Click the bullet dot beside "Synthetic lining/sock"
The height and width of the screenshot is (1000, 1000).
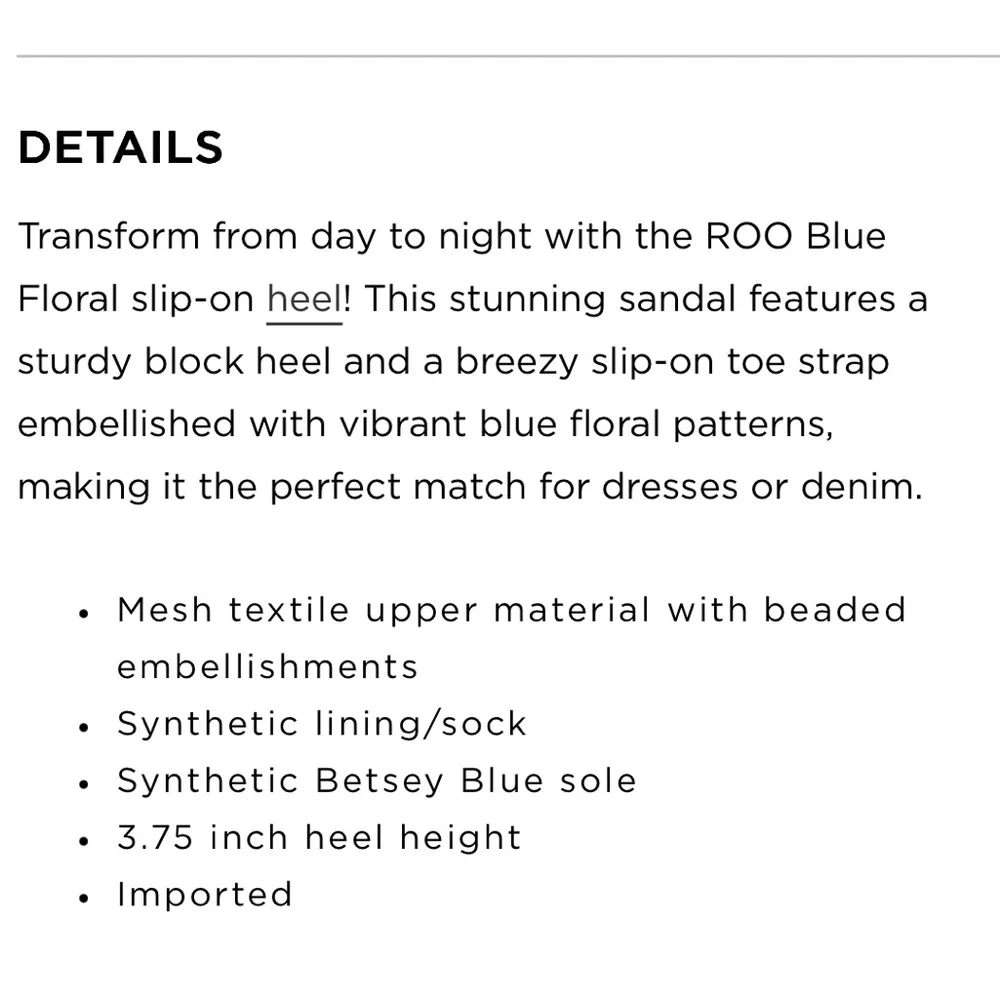(x=85, y=727)
